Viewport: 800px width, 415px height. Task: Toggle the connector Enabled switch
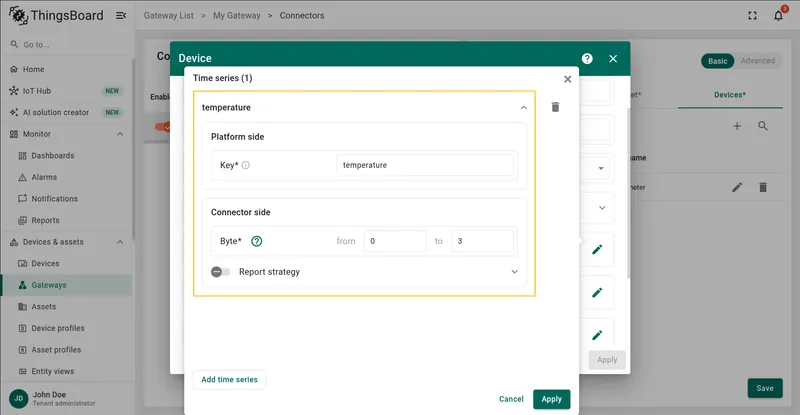tap(163, 127)
